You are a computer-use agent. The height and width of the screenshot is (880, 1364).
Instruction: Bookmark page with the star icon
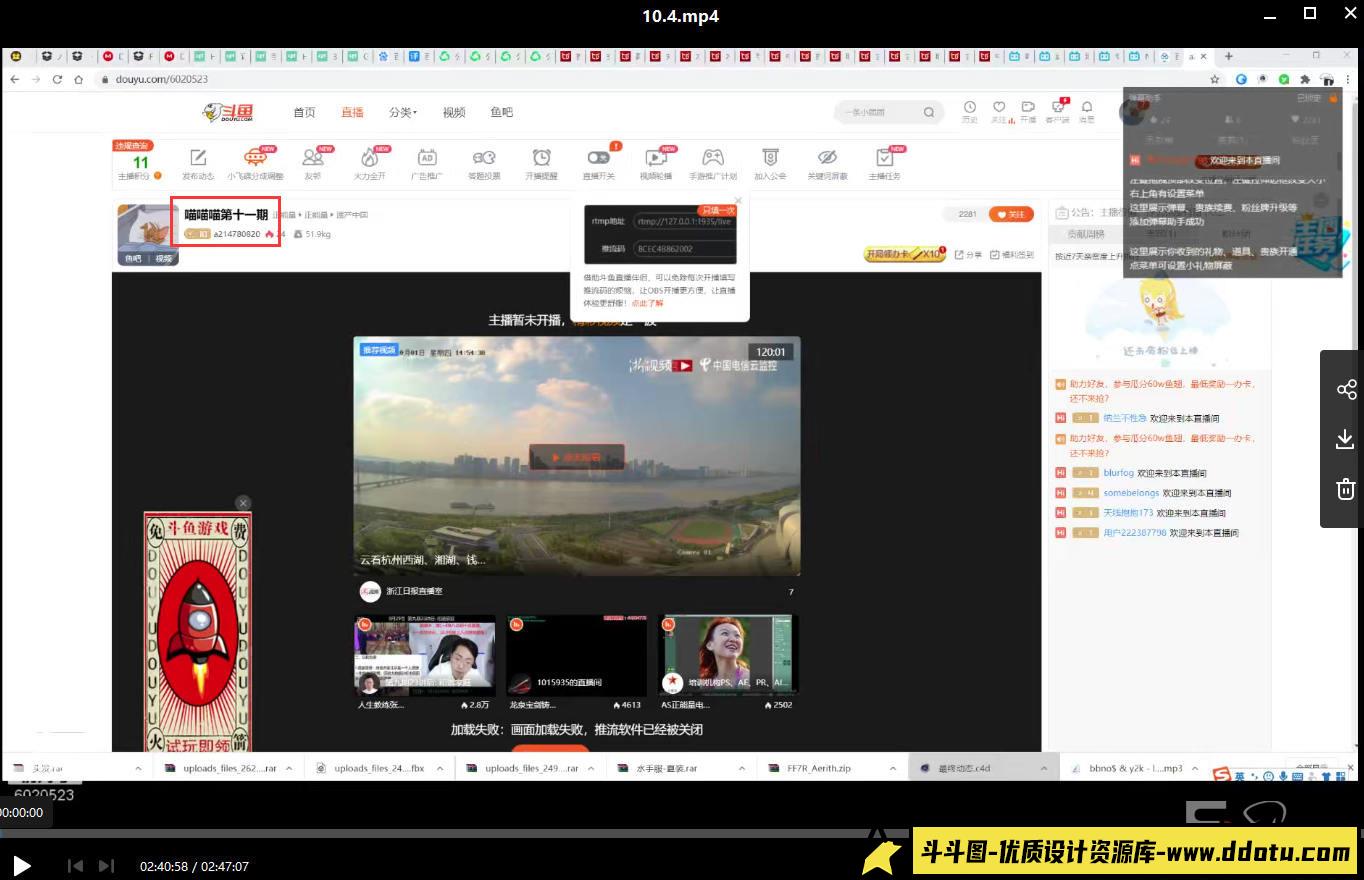[1215, 79]
